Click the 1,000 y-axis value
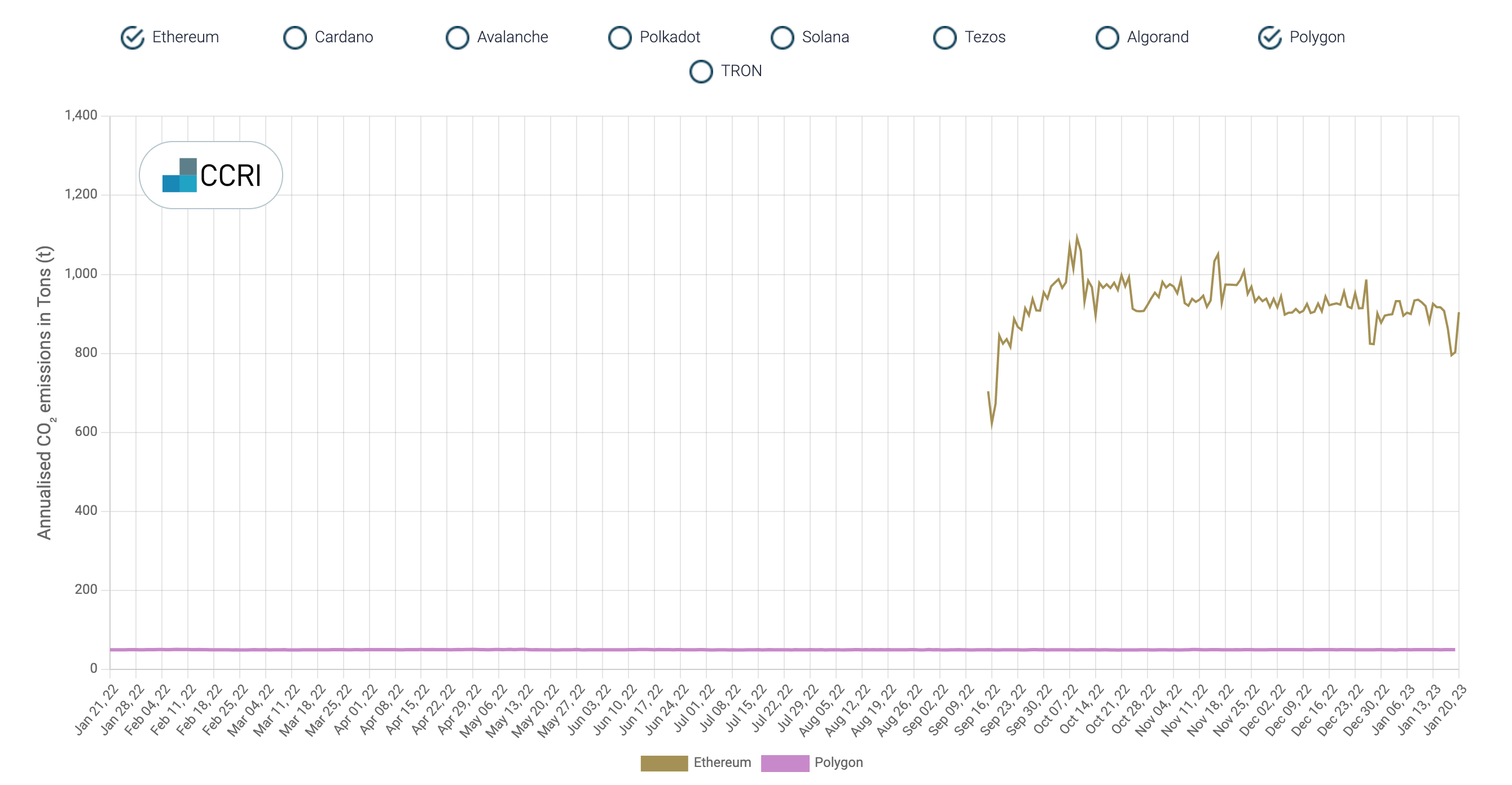 coord(81,274)
